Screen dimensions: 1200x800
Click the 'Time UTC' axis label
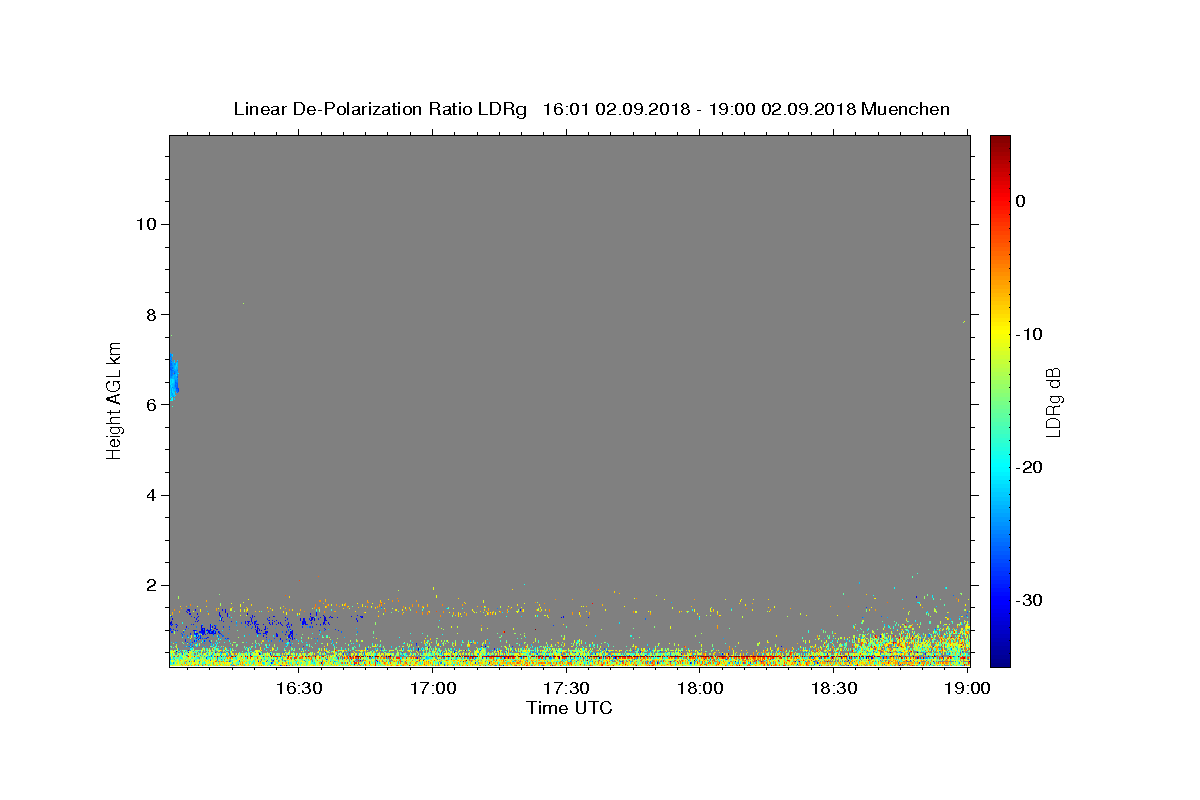[569, 708]
